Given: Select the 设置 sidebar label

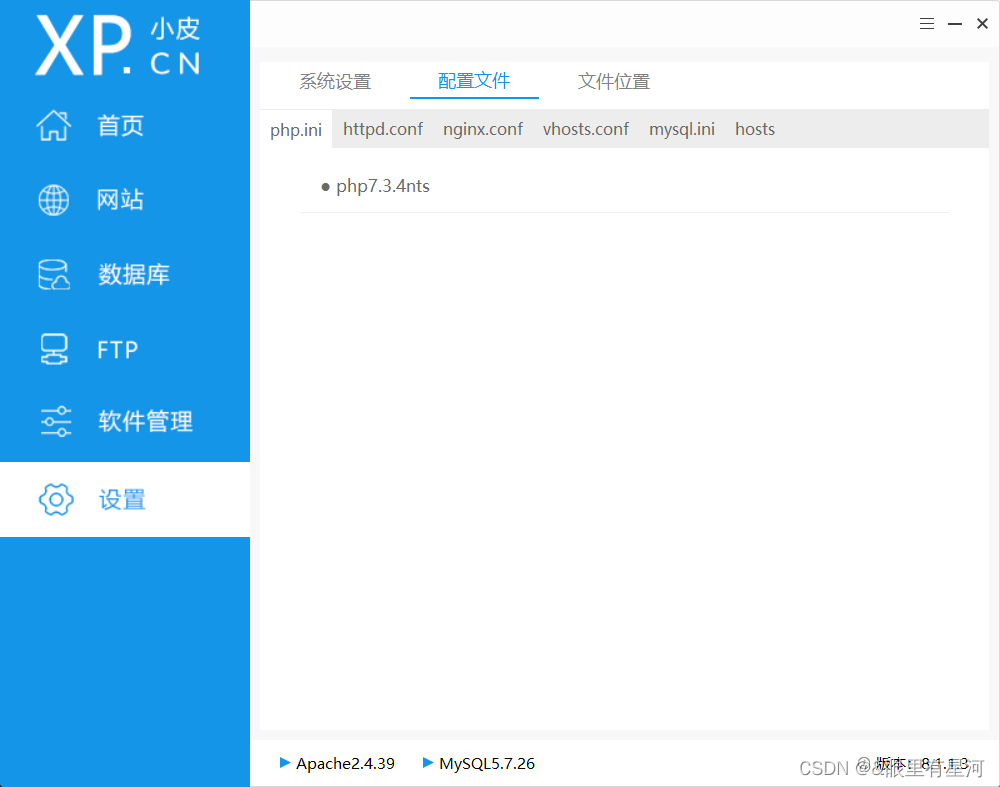Looking at the screenshot, I should 122,499.
